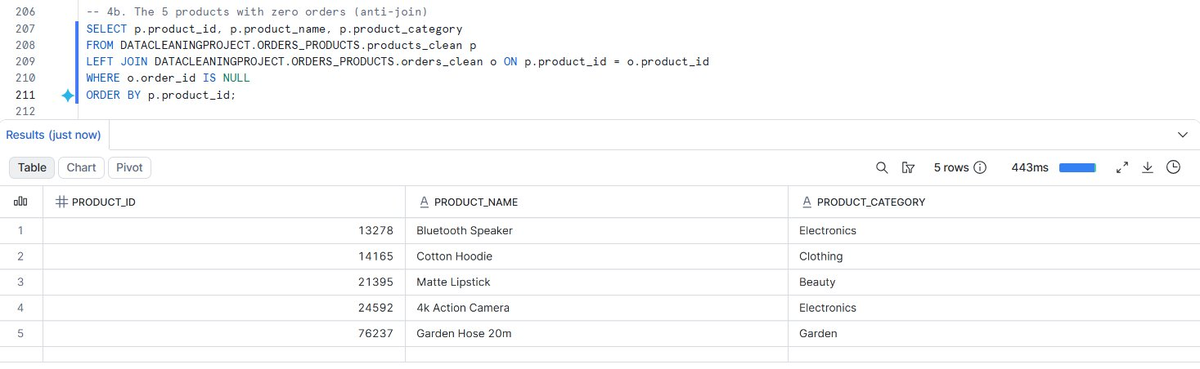This screenshot has width=1200, height=369.
Task: Select row number 2 in results
Action: [20, 256]
